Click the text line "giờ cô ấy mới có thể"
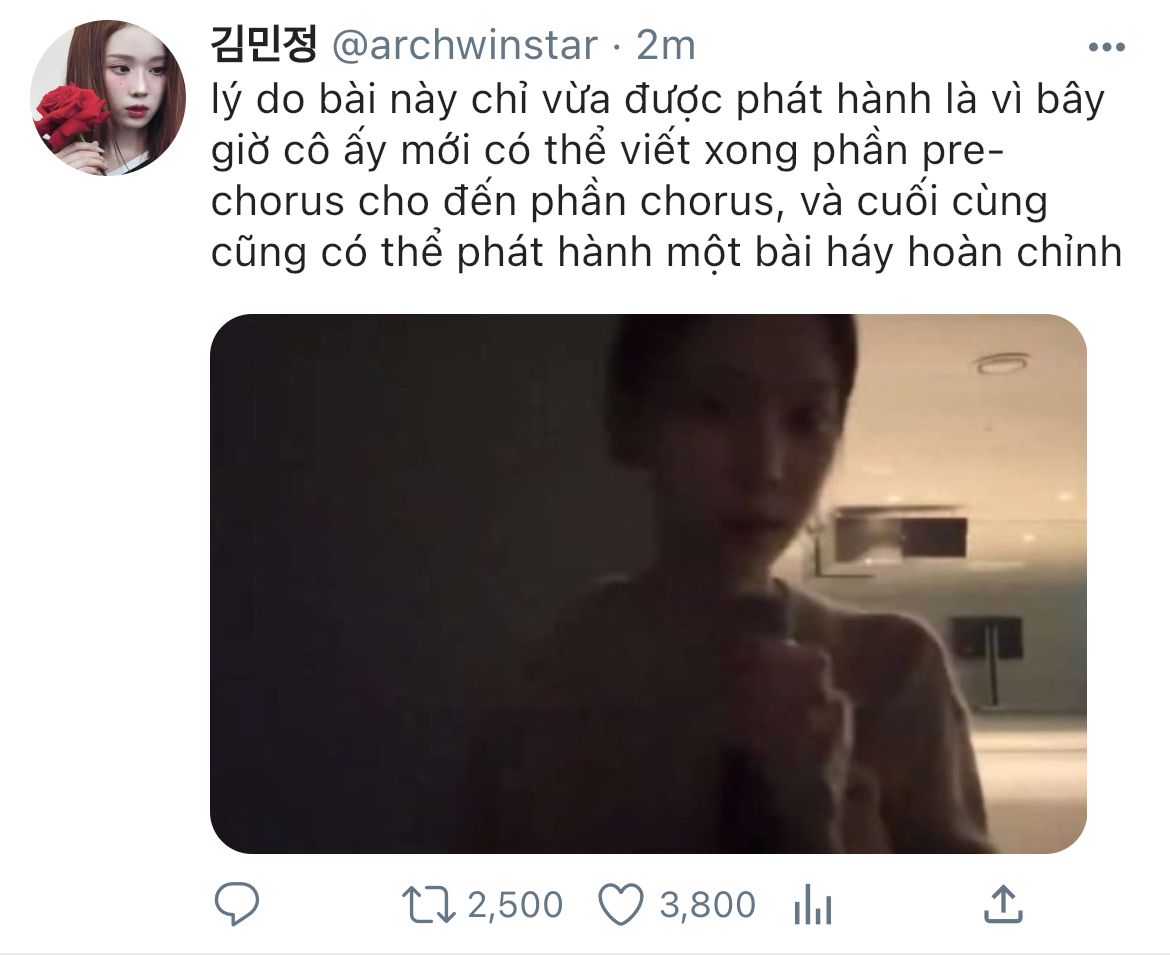The width and height of the screenshot is (1170, 955). coord(608,151)
